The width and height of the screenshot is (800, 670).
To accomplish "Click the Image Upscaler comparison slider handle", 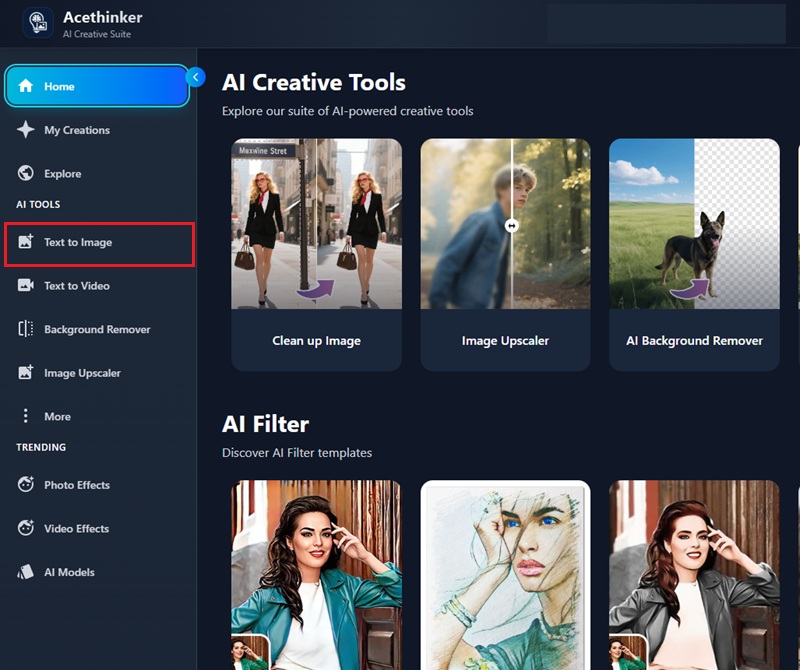I will click(x=512, y=226).
